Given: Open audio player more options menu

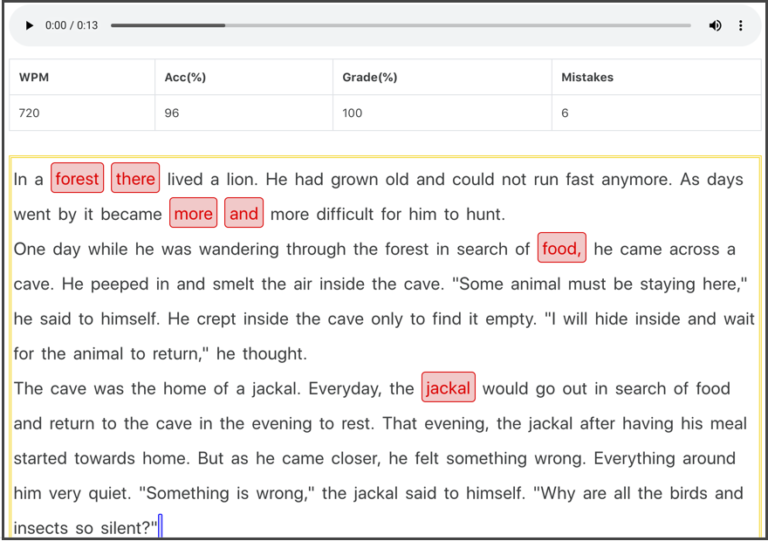Looking at the screenshot, I should [741, 25].
